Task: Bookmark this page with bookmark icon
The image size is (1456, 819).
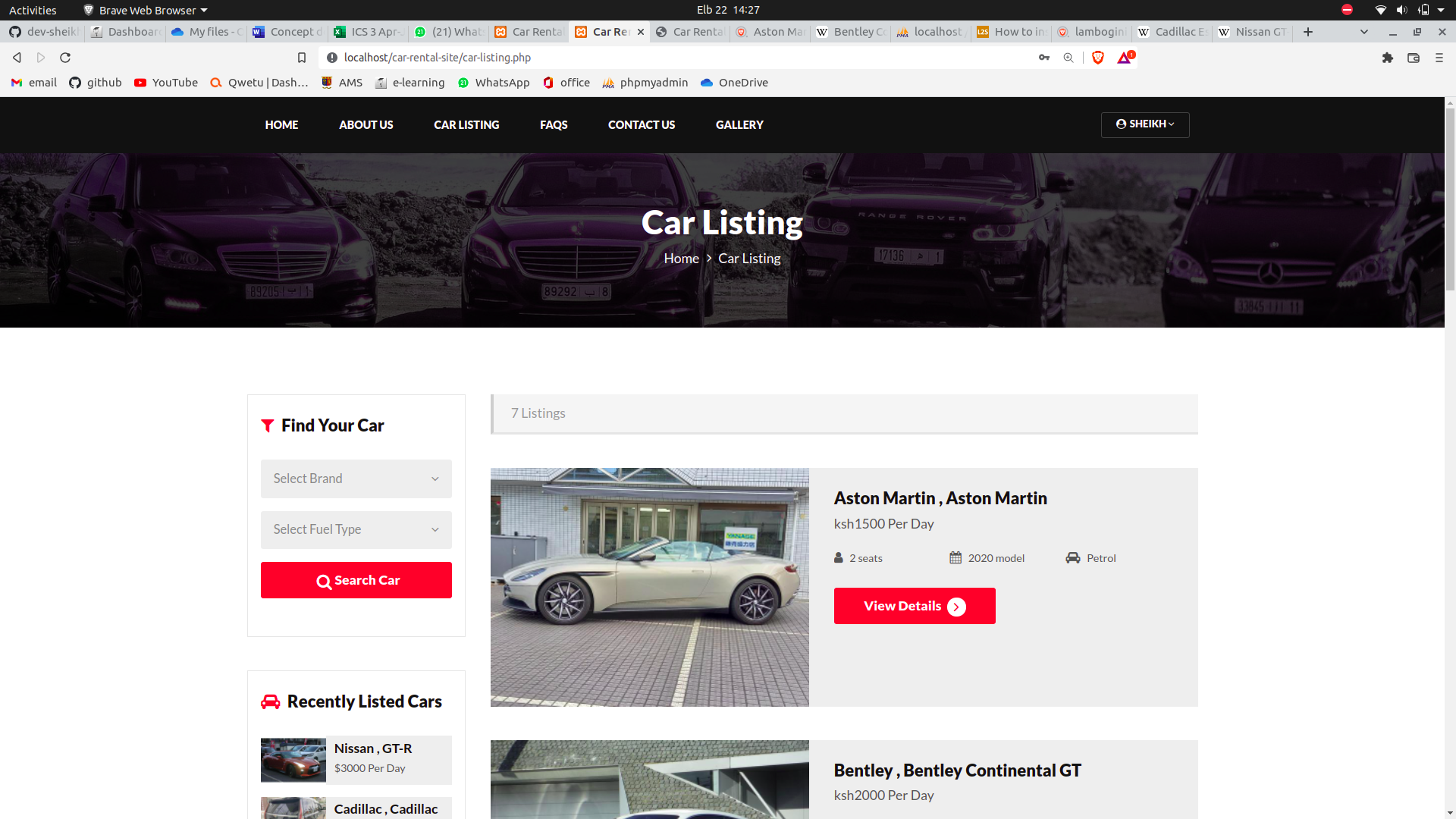Action: [302, 58]
